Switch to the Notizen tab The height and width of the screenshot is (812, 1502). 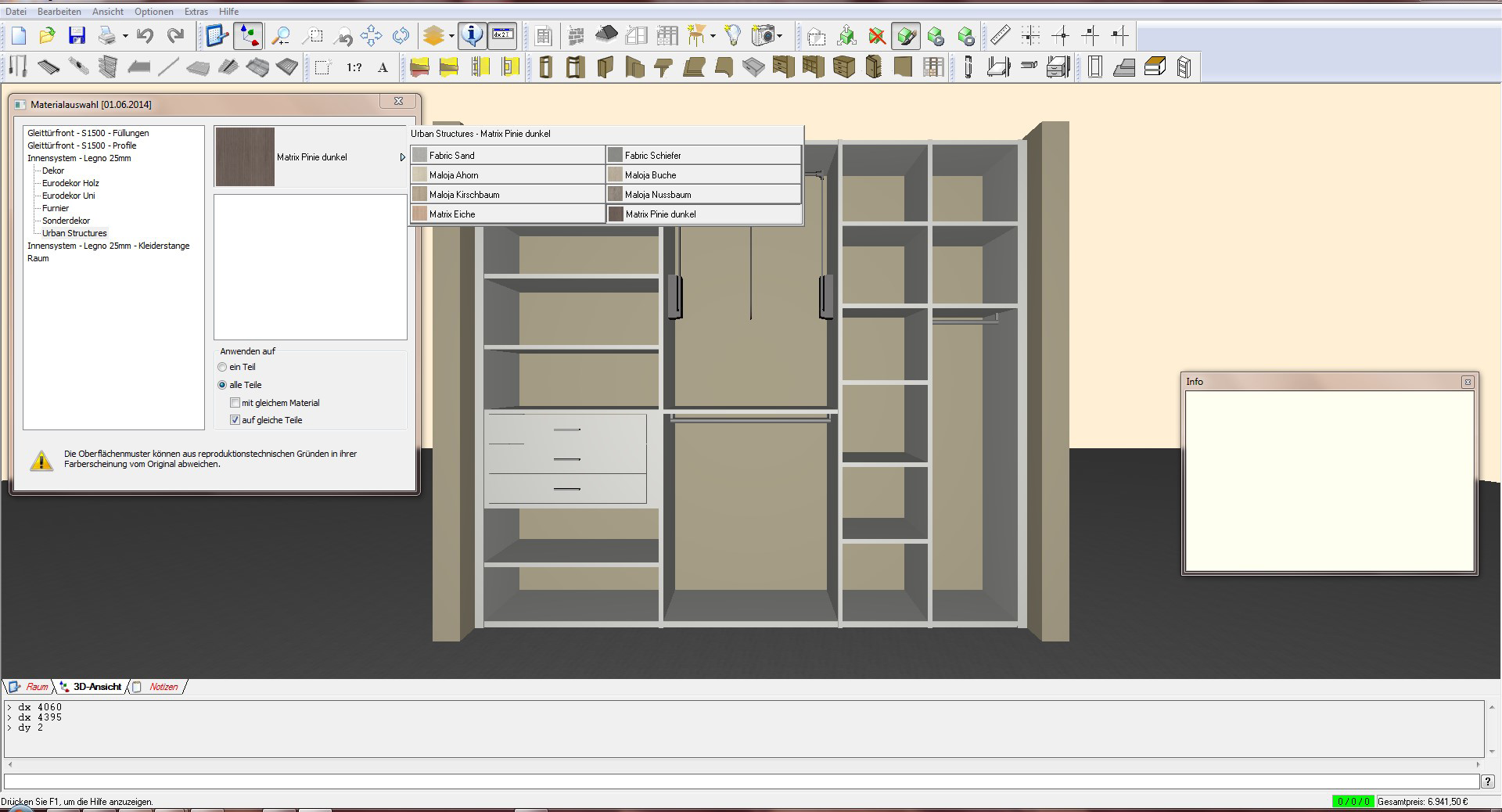click(x=163, y=687)
